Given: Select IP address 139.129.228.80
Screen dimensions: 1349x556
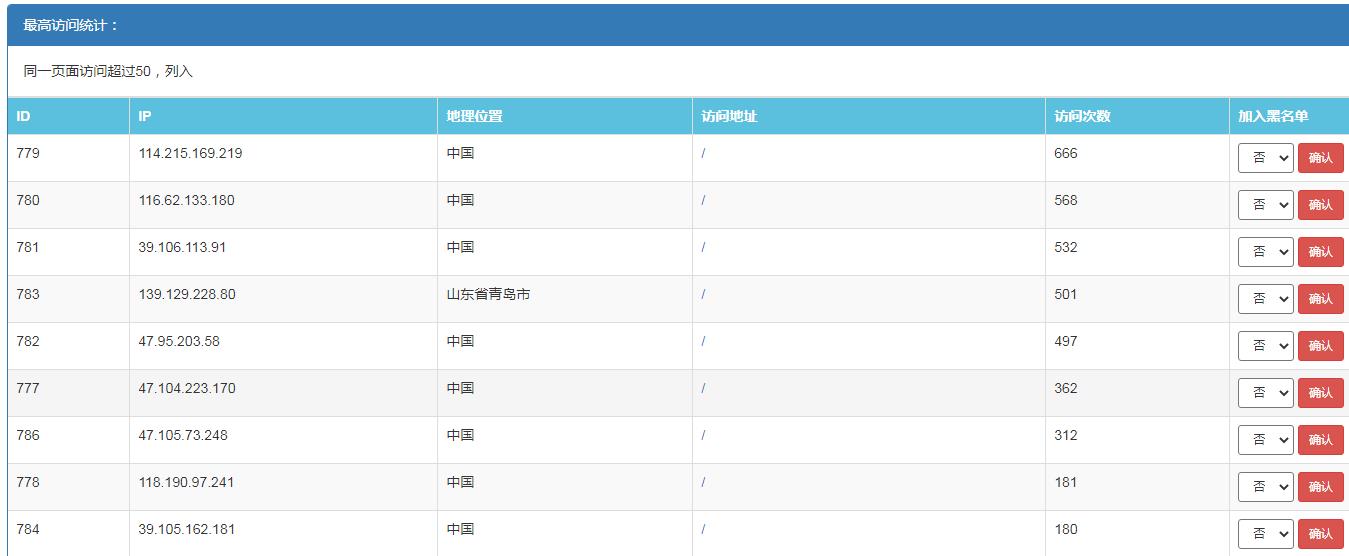Looking at the screenshot, I should click(187, 295).
